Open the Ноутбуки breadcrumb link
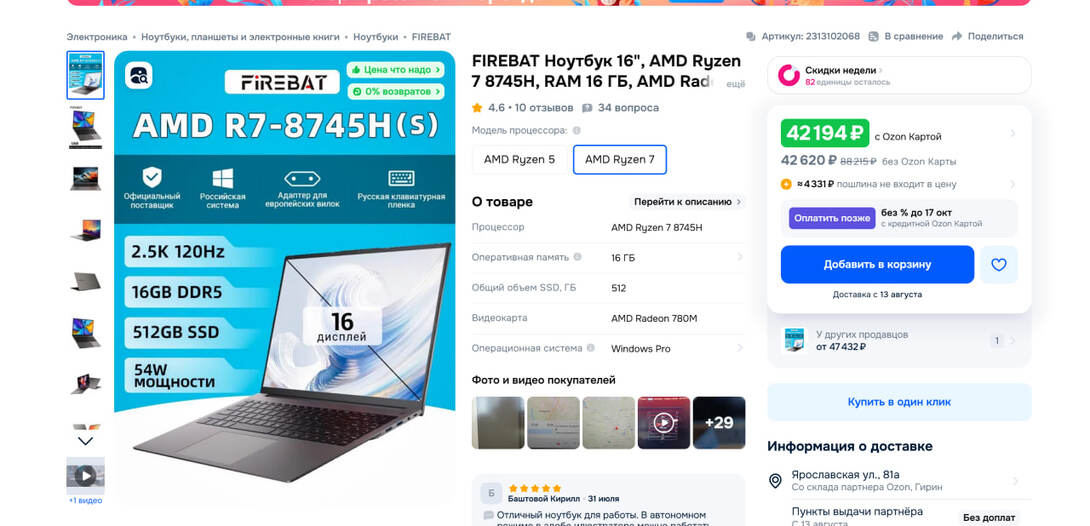Screen dimensions: 1090x526 click(375, 37)
